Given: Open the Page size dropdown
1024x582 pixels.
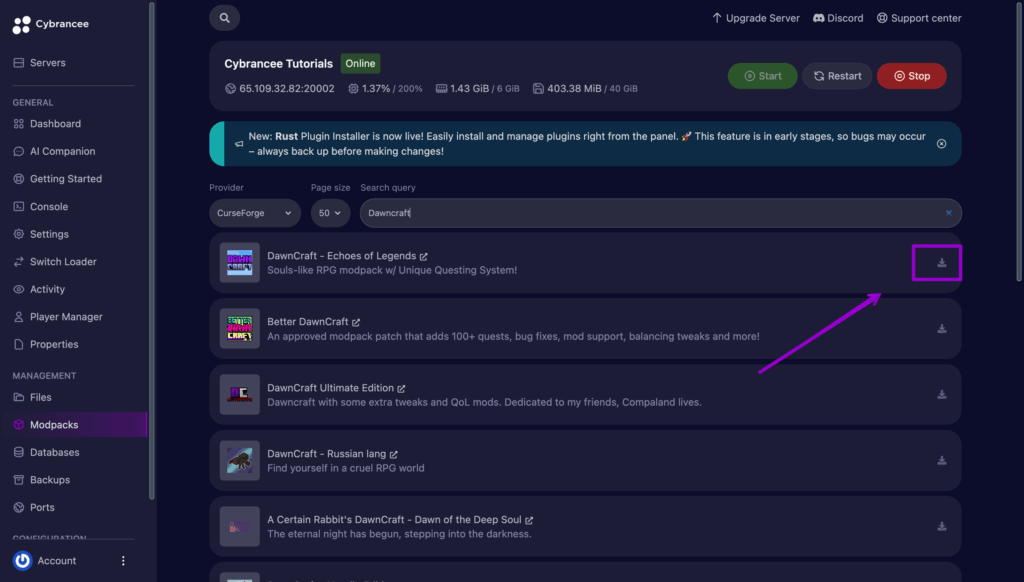Looking at the screenshot, I should click(330, 213).
